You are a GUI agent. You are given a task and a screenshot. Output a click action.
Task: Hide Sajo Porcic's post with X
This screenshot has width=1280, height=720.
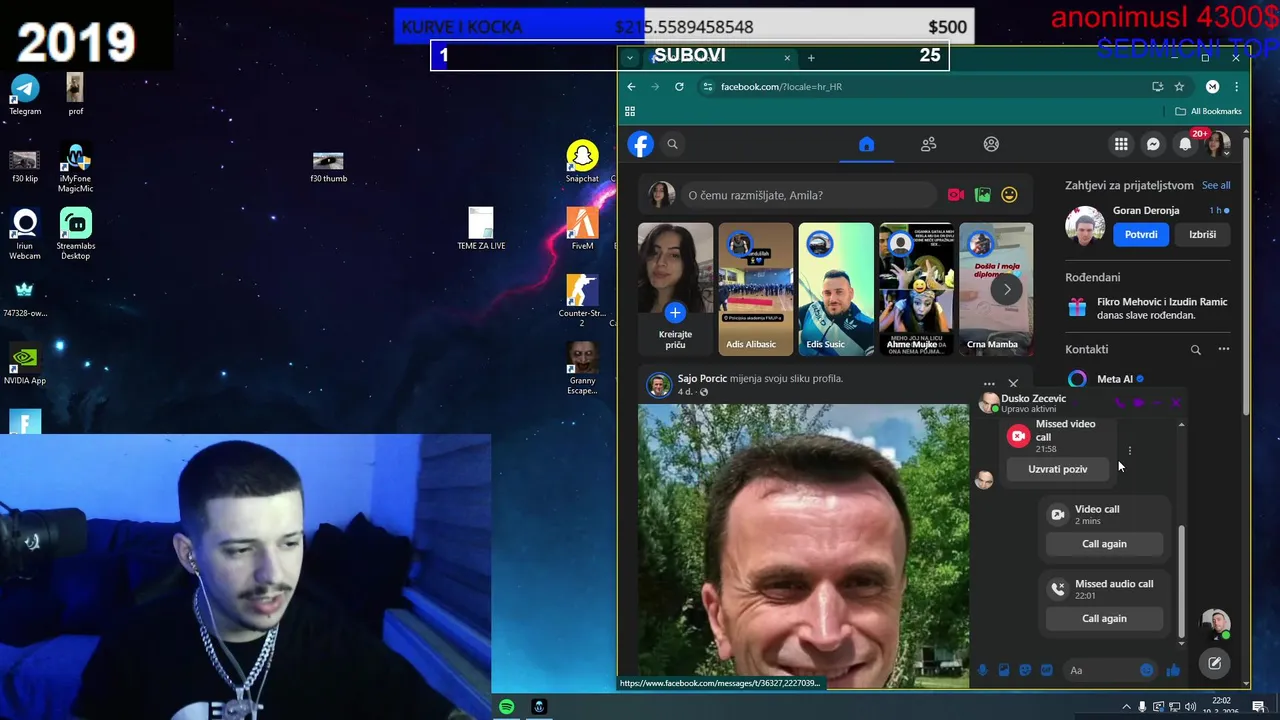pos(1013,384)
